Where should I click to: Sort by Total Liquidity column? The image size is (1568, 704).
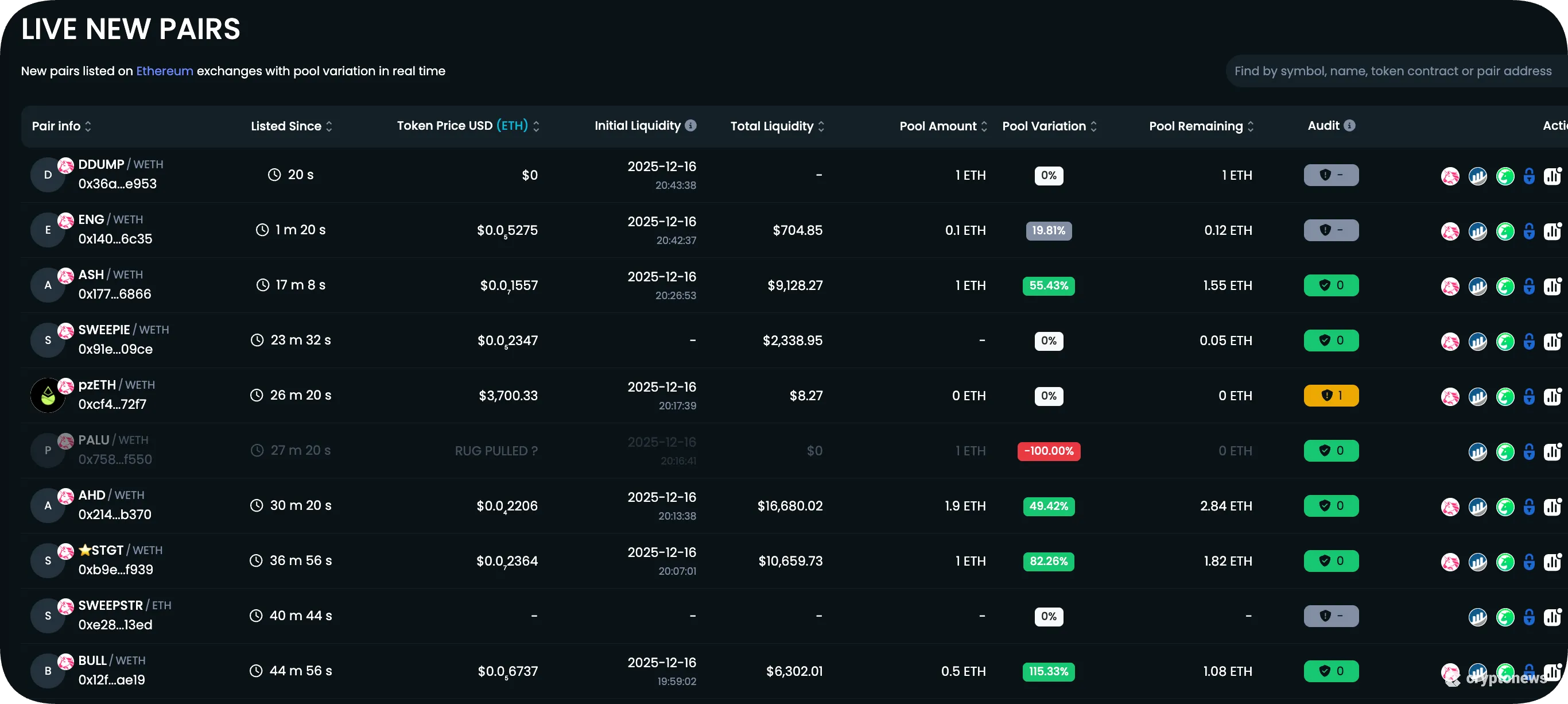coord(777,126)
